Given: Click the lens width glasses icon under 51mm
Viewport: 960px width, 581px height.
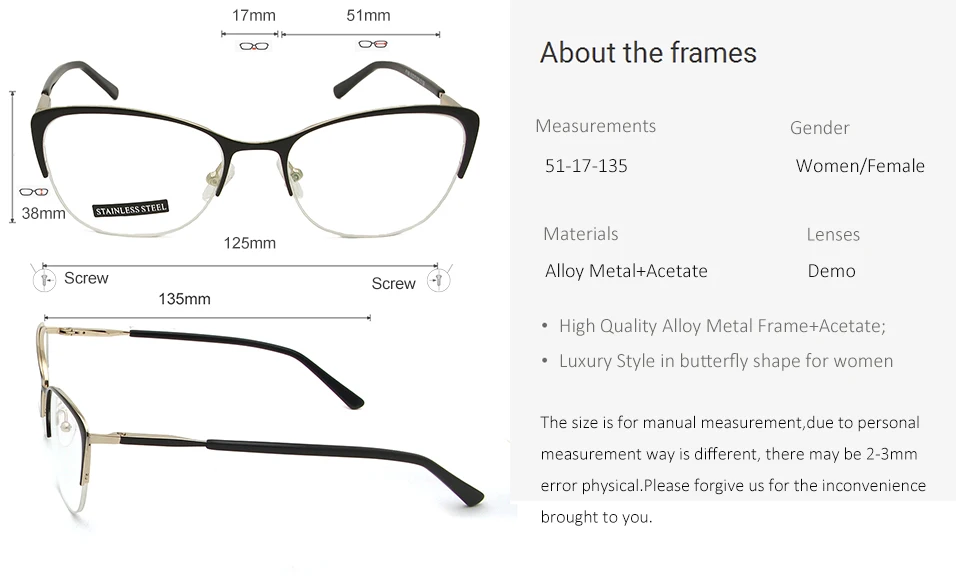Looking at the screenshot, I should point(373,44).
